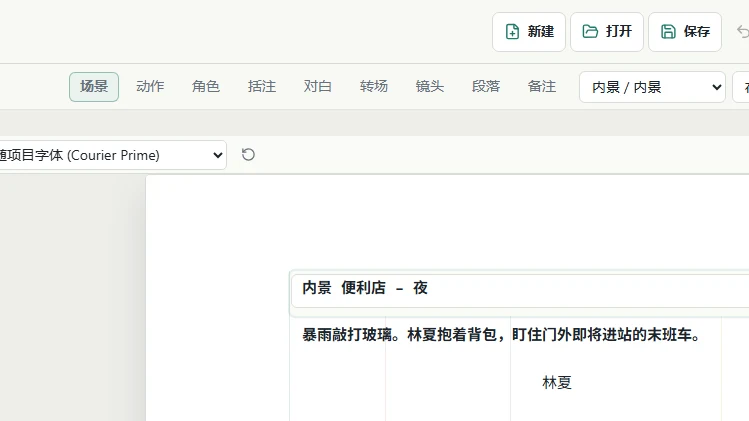Open a file with 打开 button

click(607, 32)
